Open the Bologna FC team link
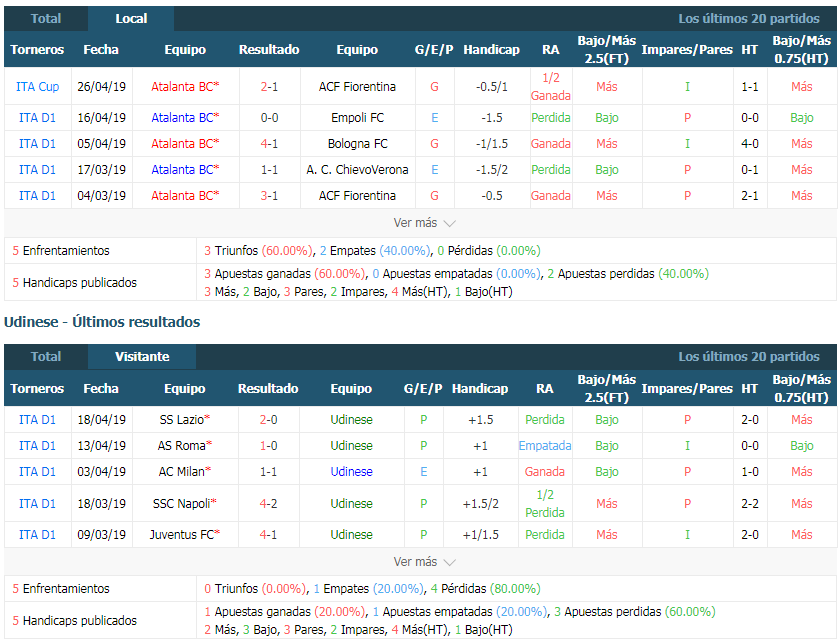839x640 pixels. pos(357,144)
